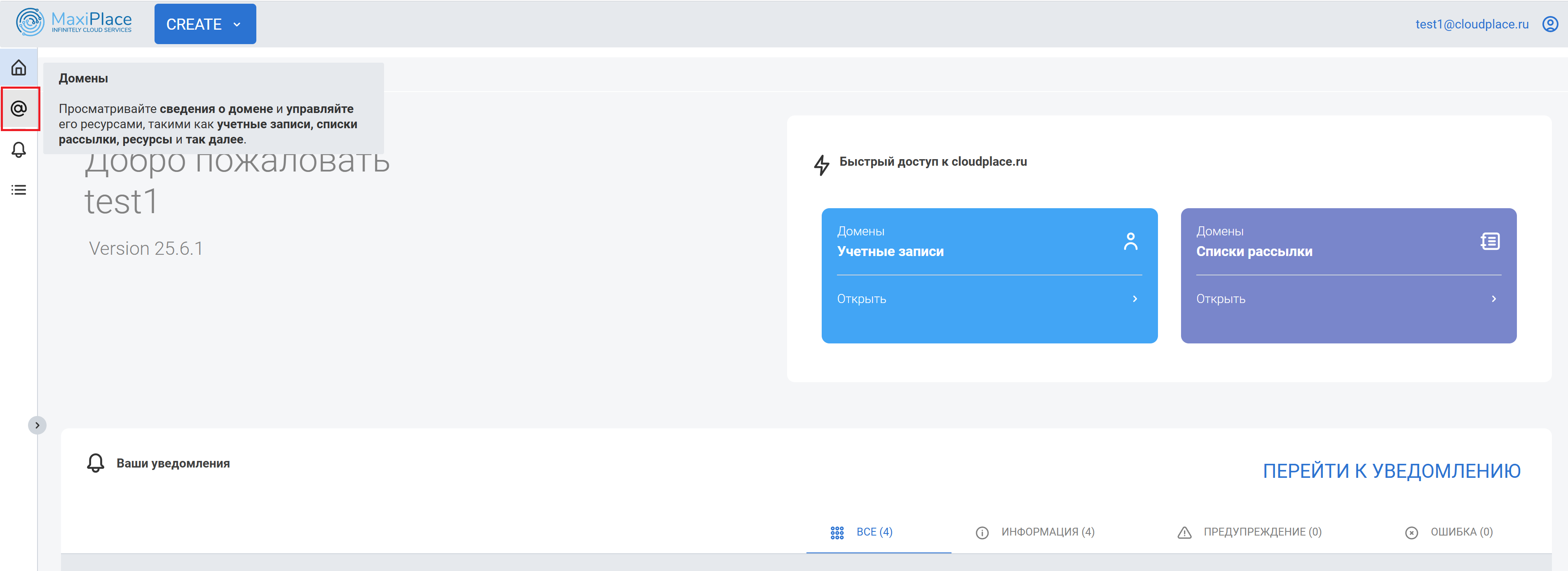Click the chevron on the Учетные записи Открыть row

click(1134, 299)
